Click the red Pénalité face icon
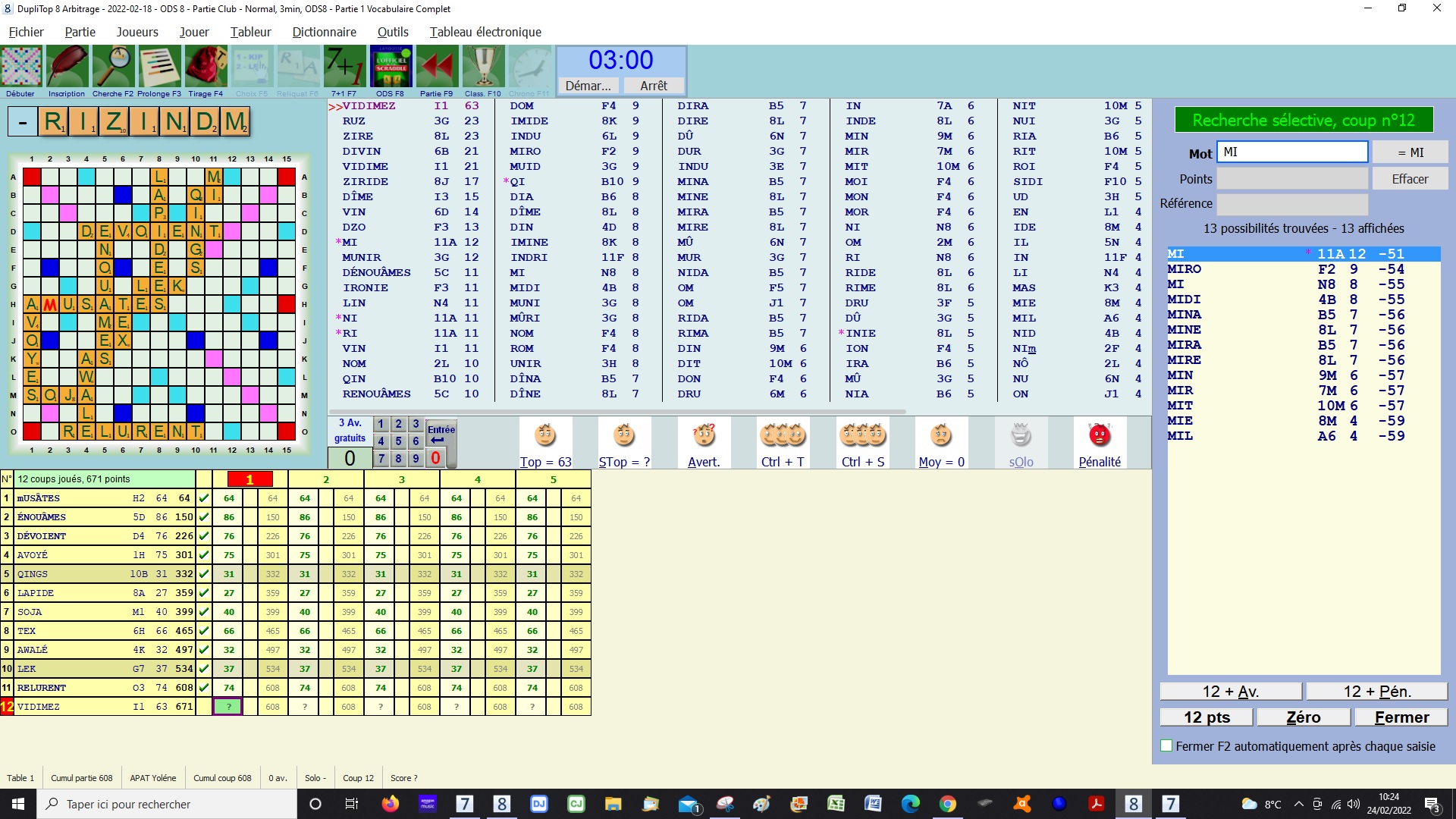The image size is (1456, 819). click(x=1099, y=437)
